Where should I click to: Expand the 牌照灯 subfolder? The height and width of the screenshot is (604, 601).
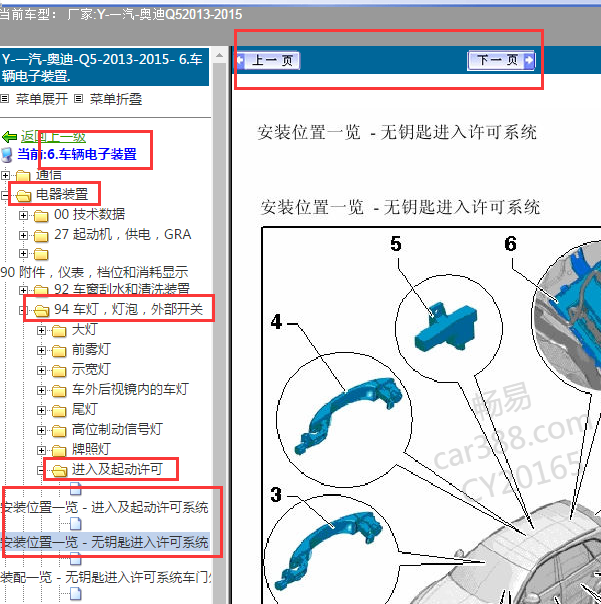(41, 450)
